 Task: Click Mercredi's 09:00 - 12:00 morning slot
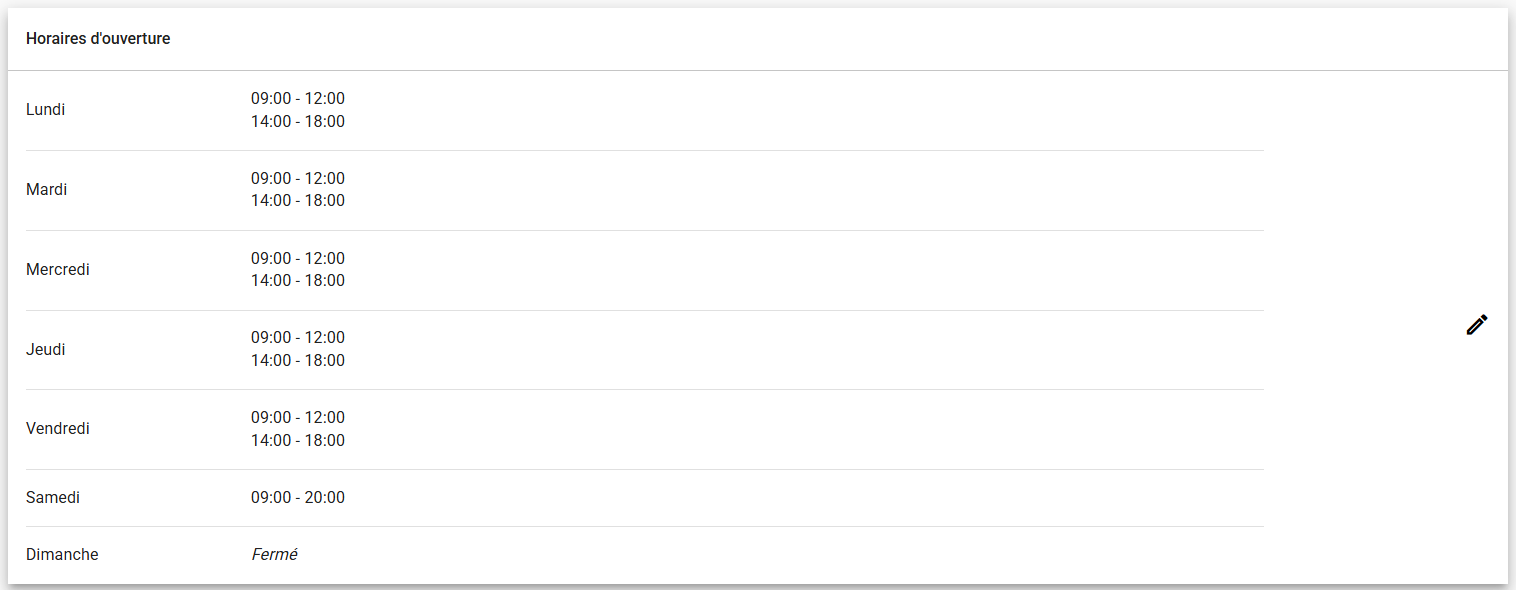pos(298,259)
